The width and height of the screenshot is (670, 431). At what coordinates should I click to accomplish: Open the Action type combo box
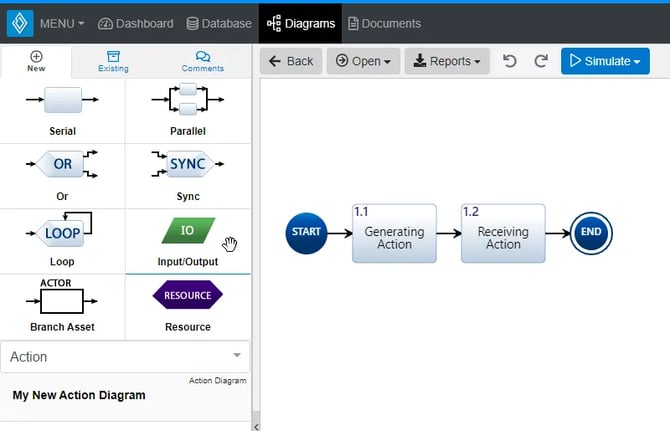pyautogui.click(x=125, y=357)
